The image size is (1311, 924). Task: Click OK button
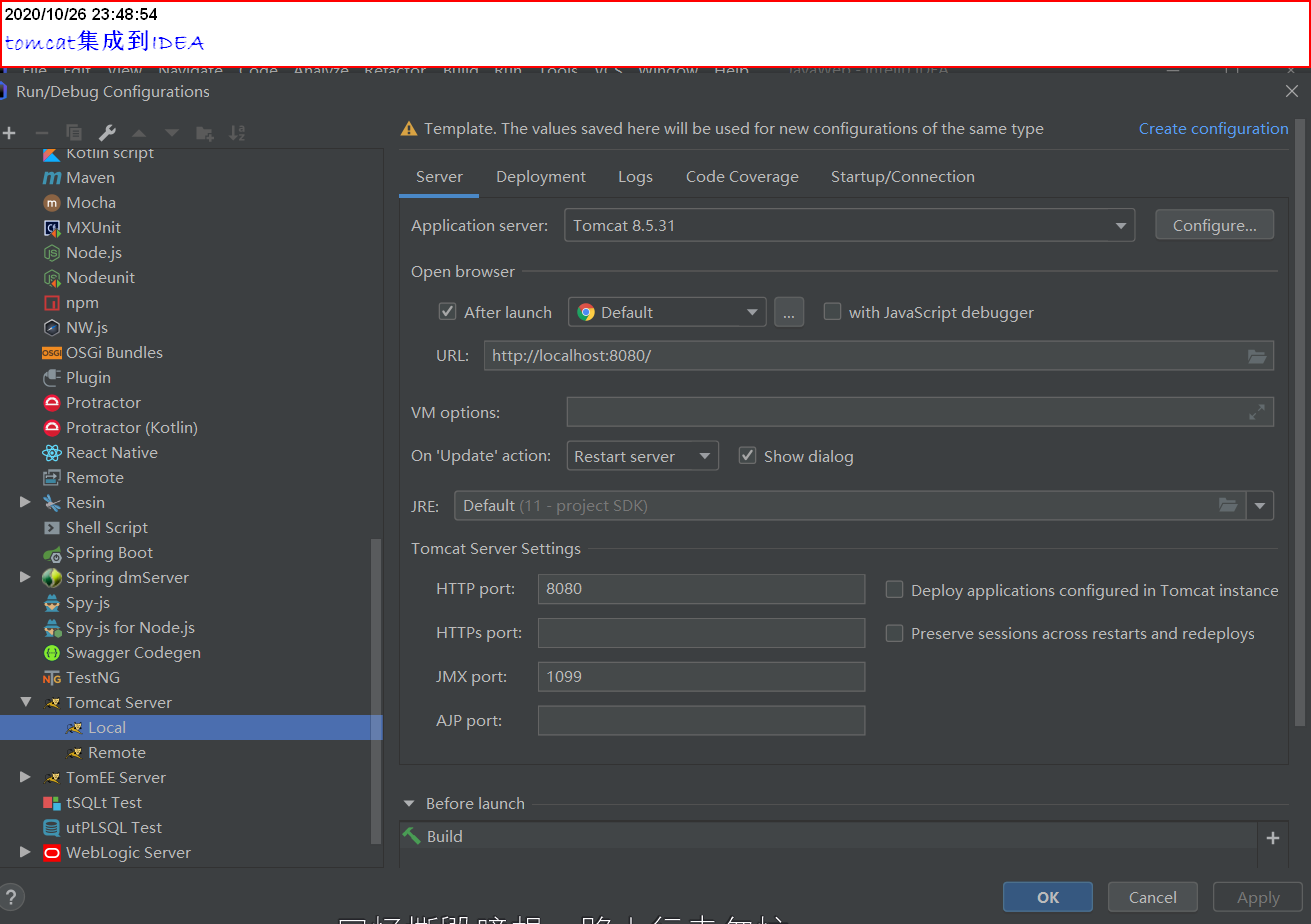point(1048,897)
